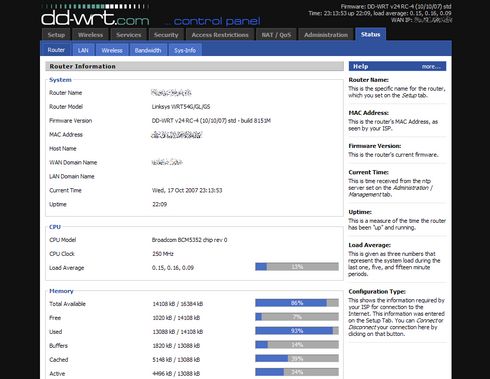This screenshot has width=490, height=379.
Task: Click the 14108 kB / 16384 kB value
Action: [178, 304]
